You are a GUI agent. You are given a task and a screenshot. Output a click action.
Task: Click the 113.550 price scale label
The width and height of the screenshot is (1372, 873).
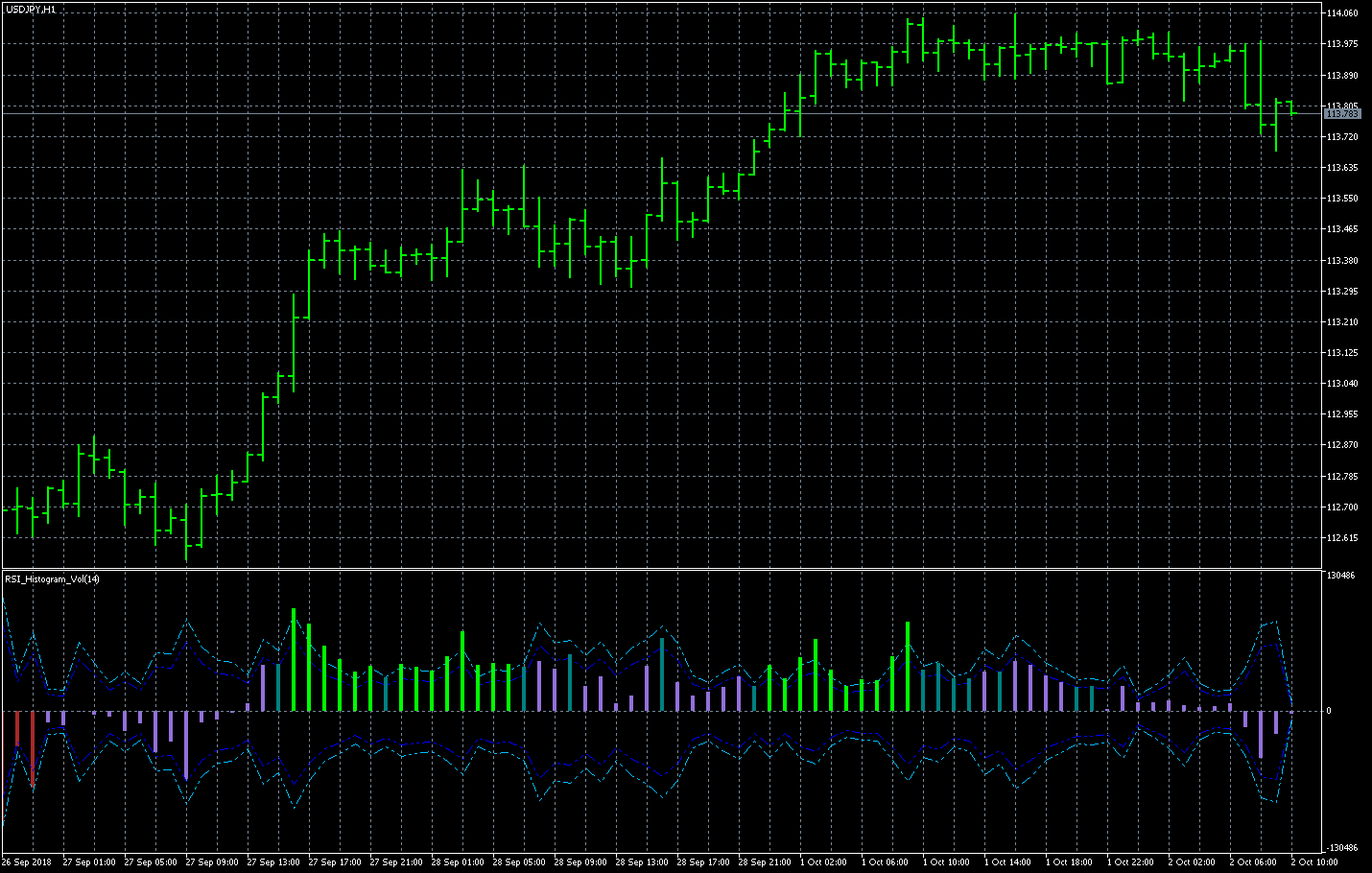[x=1342, y=199]
